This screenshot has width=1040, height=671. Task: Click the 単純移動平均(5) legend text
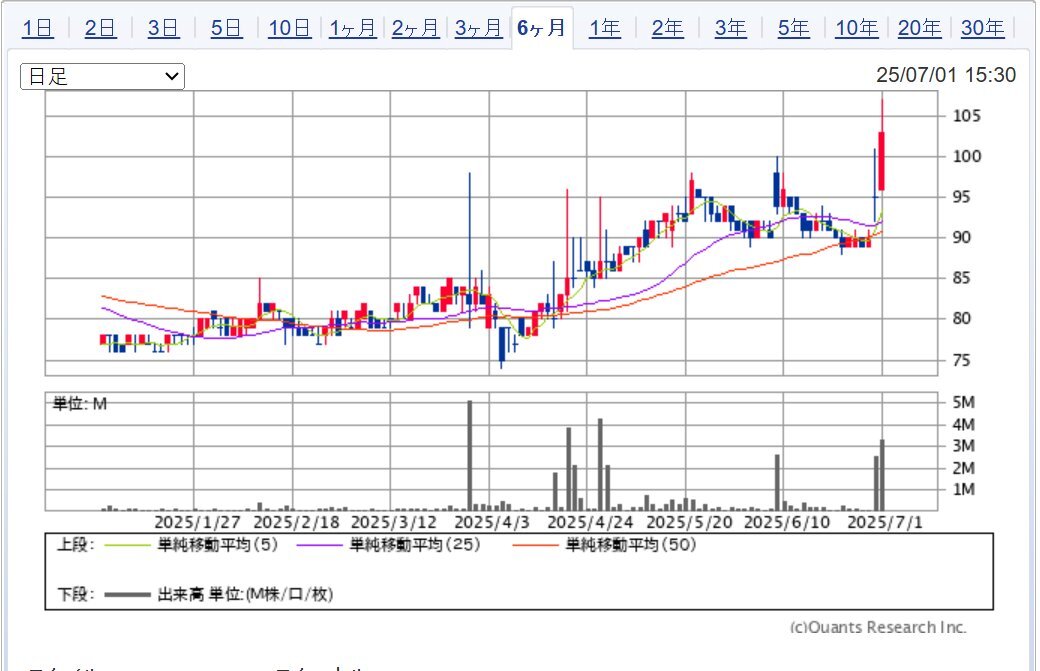218,545
